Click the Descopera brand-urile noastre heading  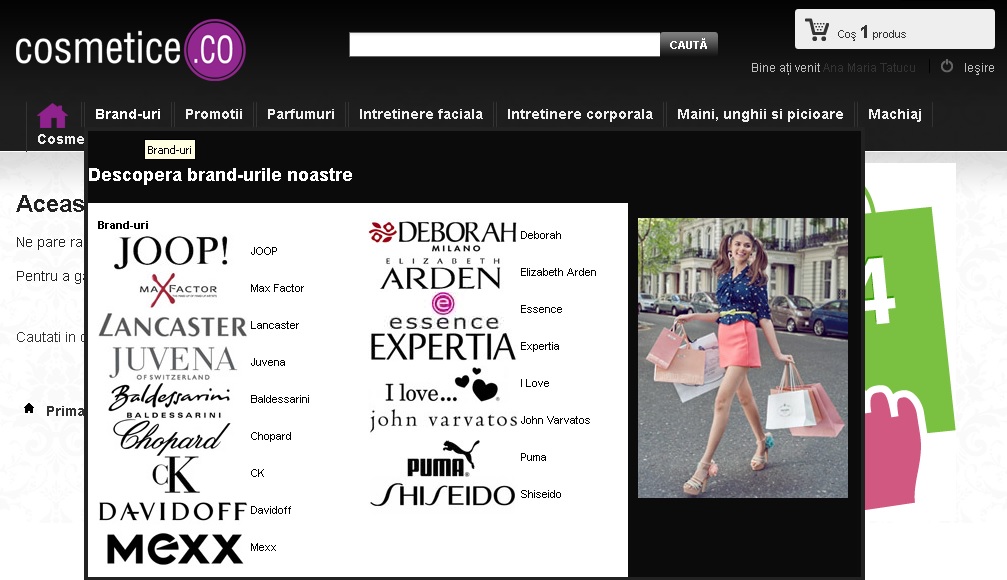click(x=220, y=175)
